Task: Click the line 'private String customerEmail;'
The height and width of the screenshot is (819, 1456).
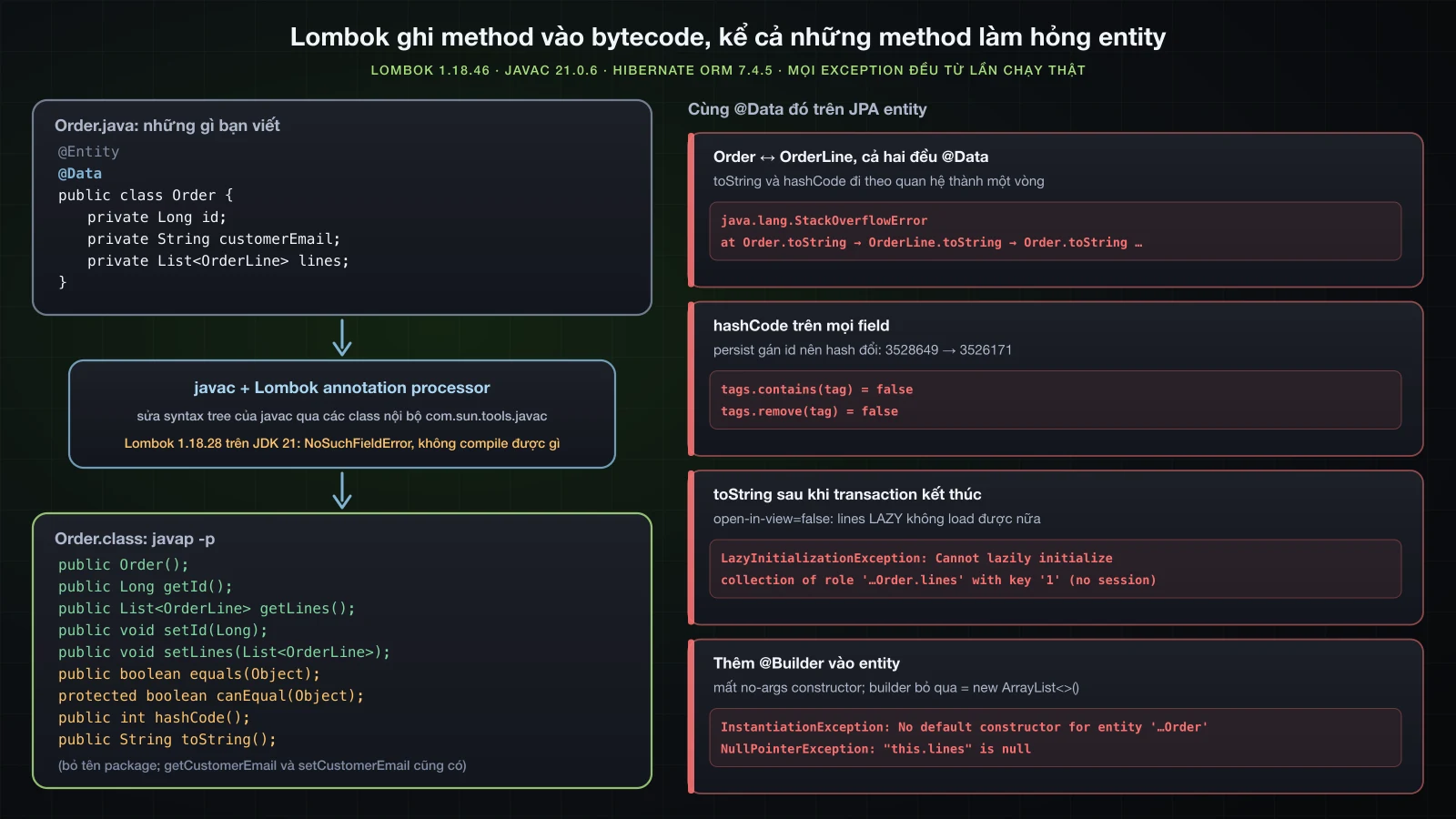Action: pos(214,239)
